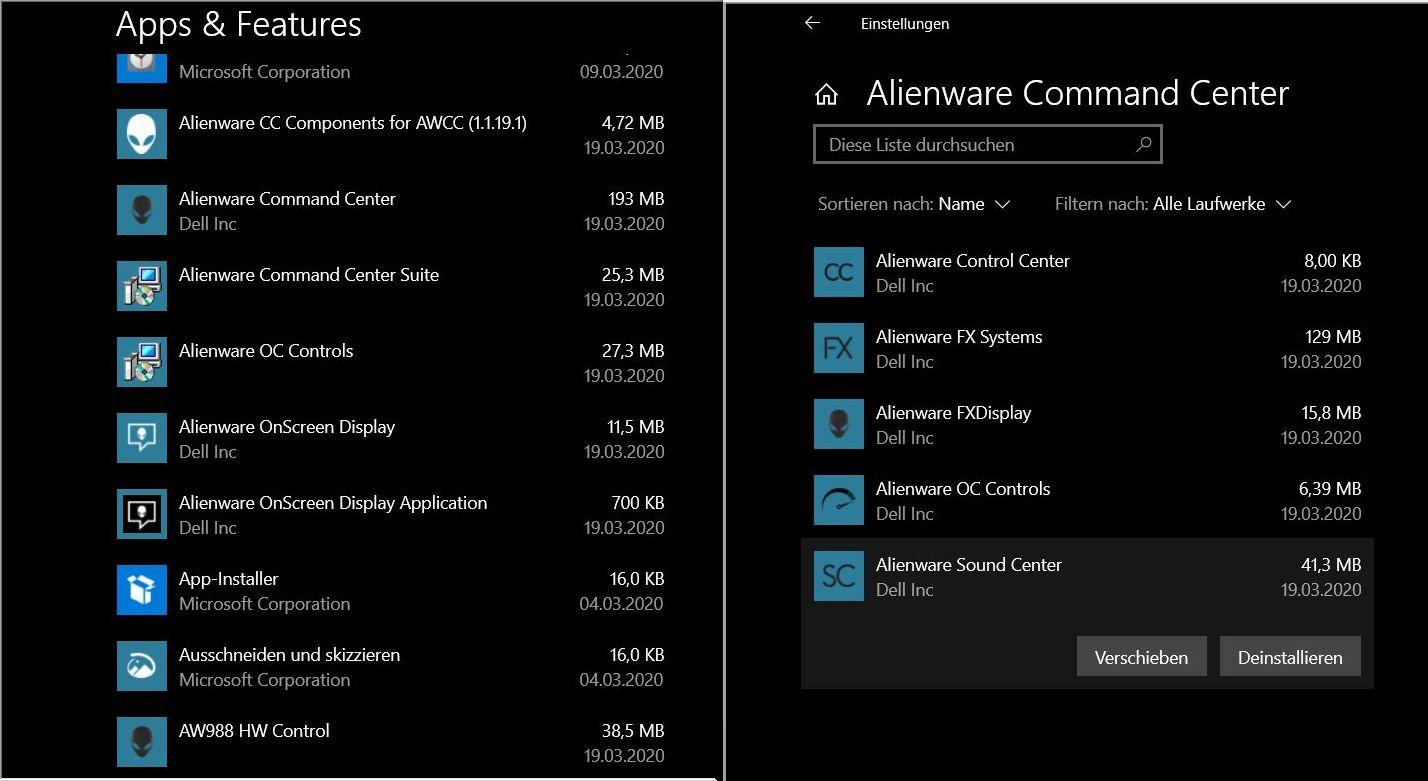
Task: Click the home icon beside Alienware Command Center
Action: (826, 95)
